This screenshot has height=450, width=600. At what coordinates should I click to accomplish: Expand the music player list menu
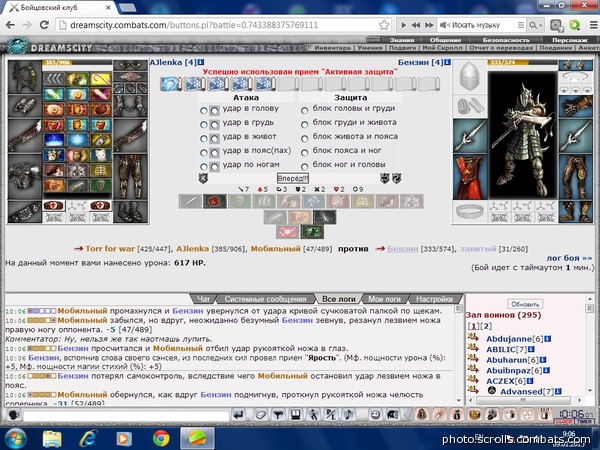coord(521,25)
